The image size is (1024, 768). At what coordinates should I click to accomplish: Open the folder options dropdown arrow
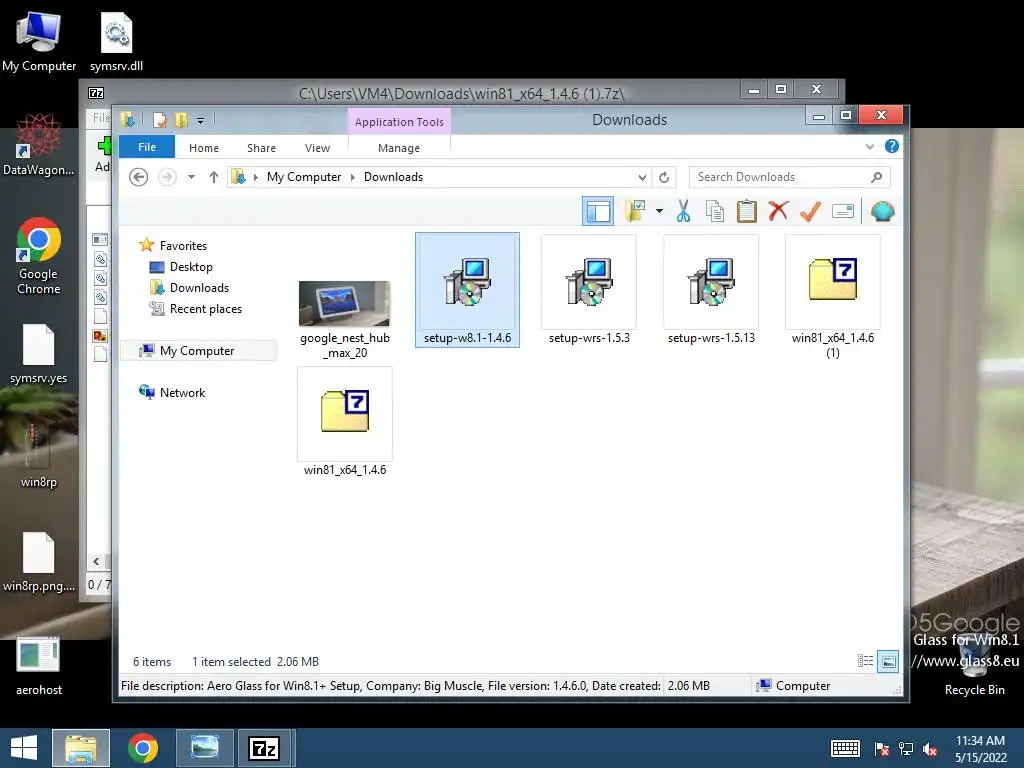659,211
